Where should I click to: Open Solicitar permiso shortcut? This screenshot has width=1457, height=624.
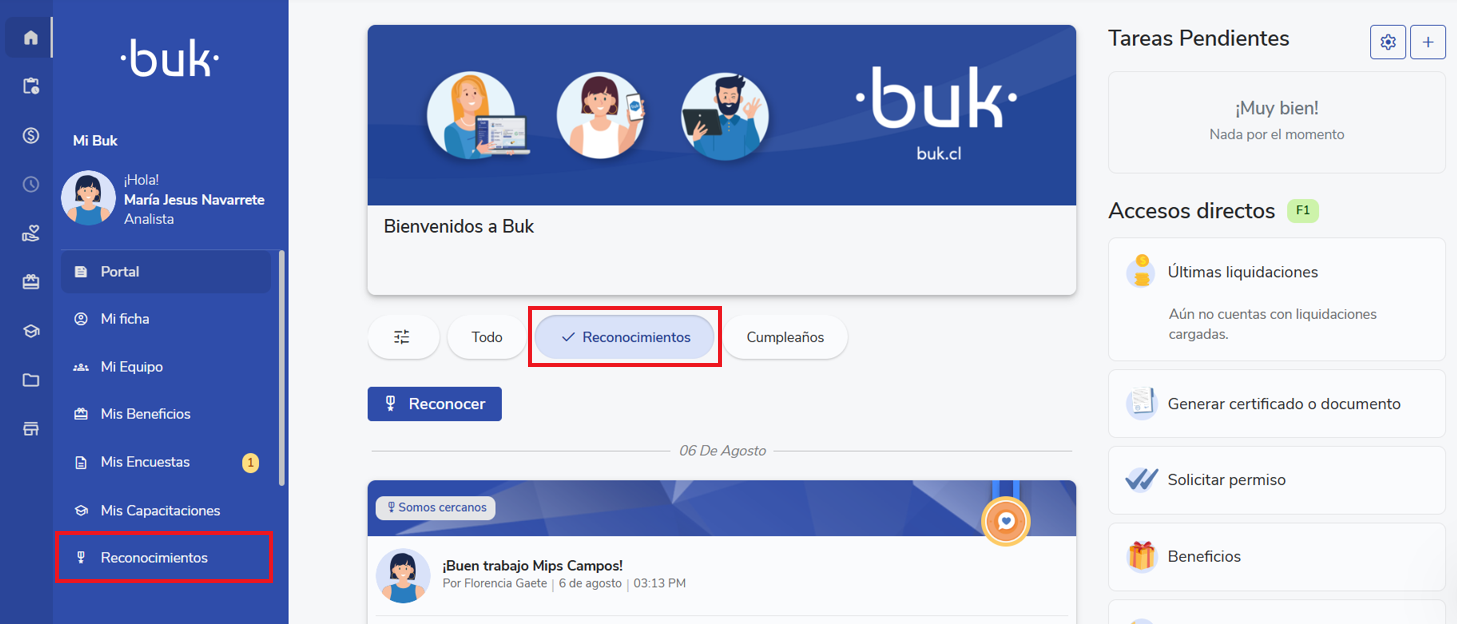click(1277, 480)
